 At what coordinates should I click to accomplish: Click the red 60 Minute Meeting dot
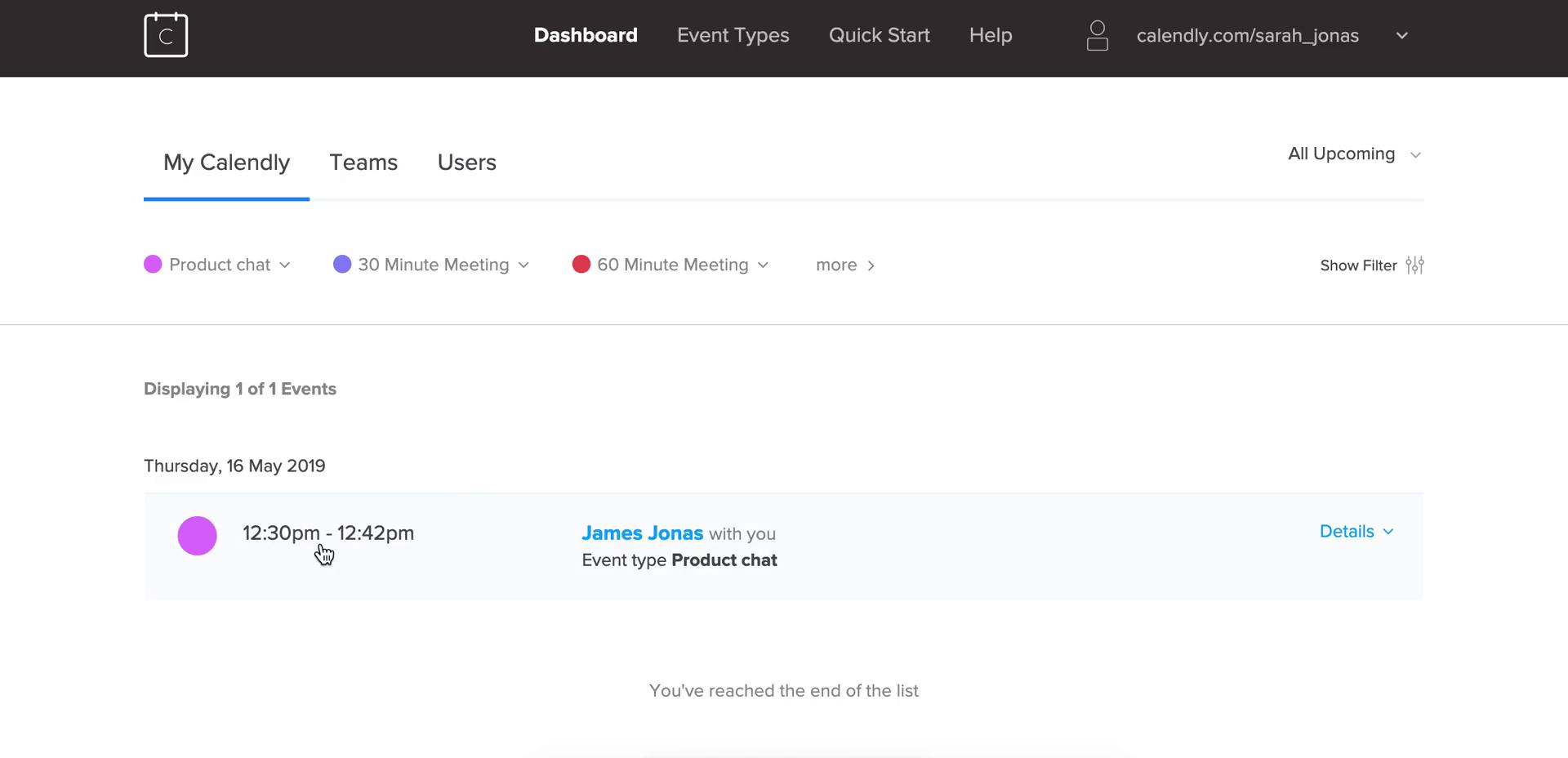pos(581,264)
